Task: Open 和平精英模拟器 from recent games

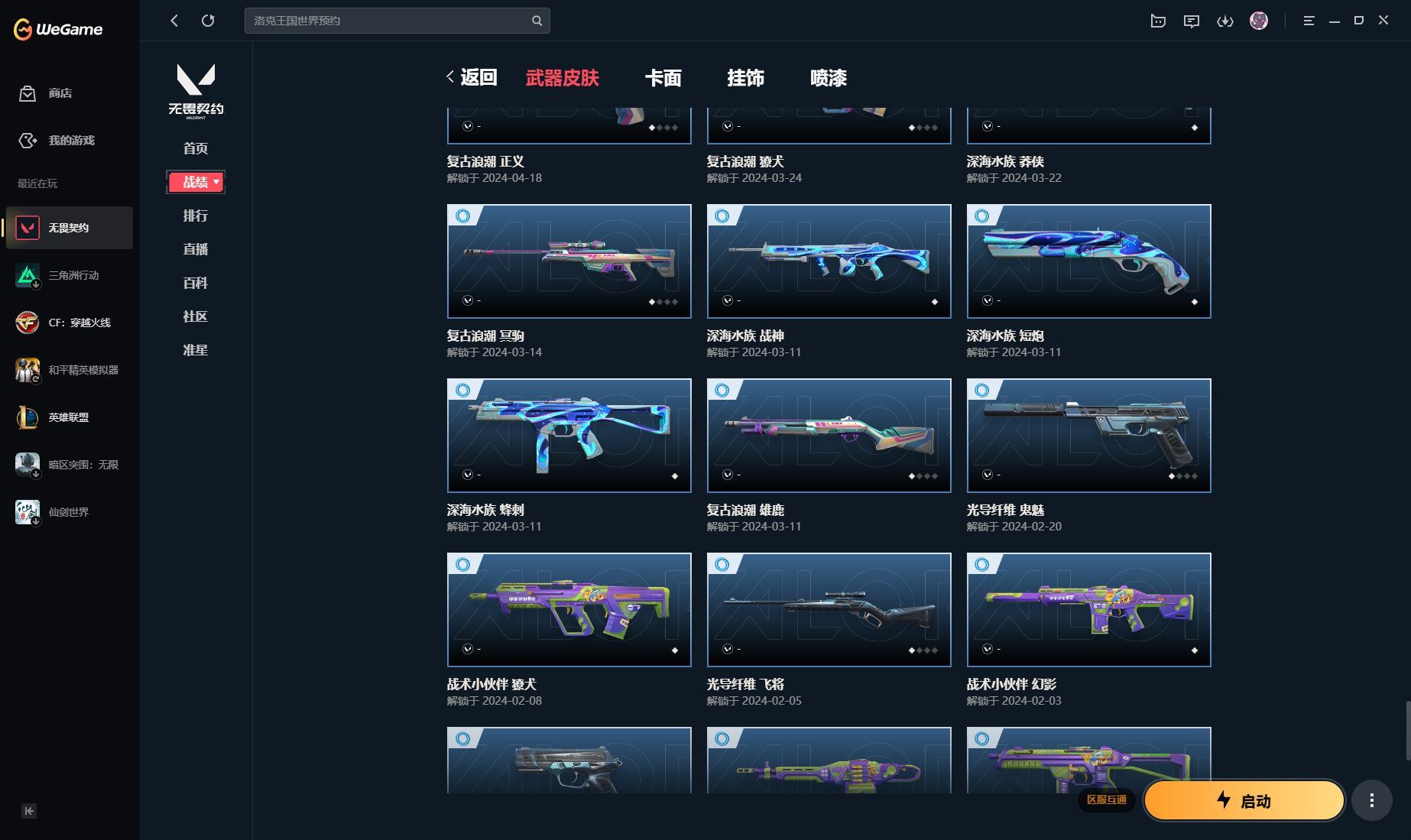Action: click(x=69, y=370)
